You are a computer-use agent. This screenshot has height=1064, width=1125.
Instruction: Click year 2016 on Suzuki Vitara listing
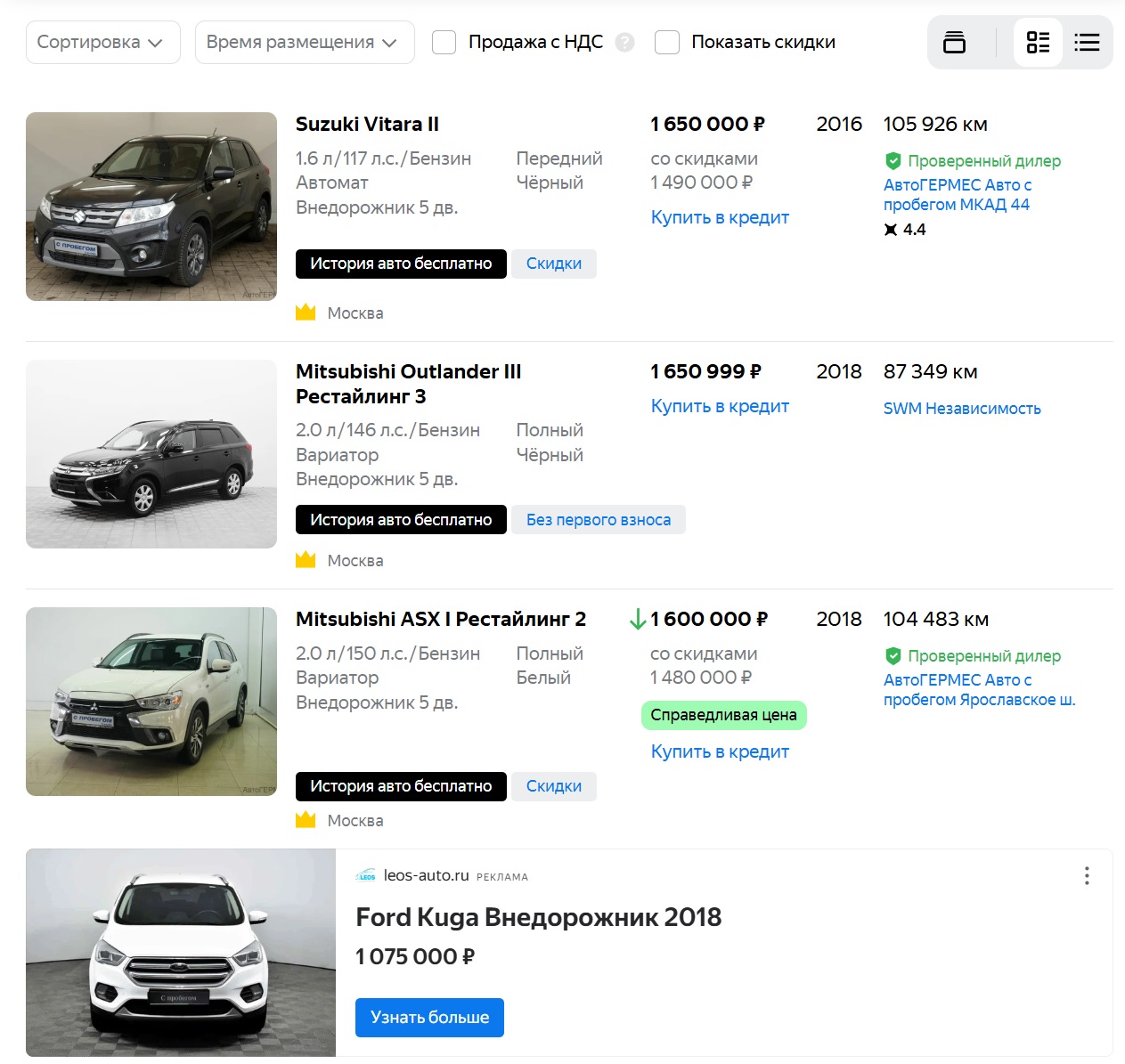point(839,124)
